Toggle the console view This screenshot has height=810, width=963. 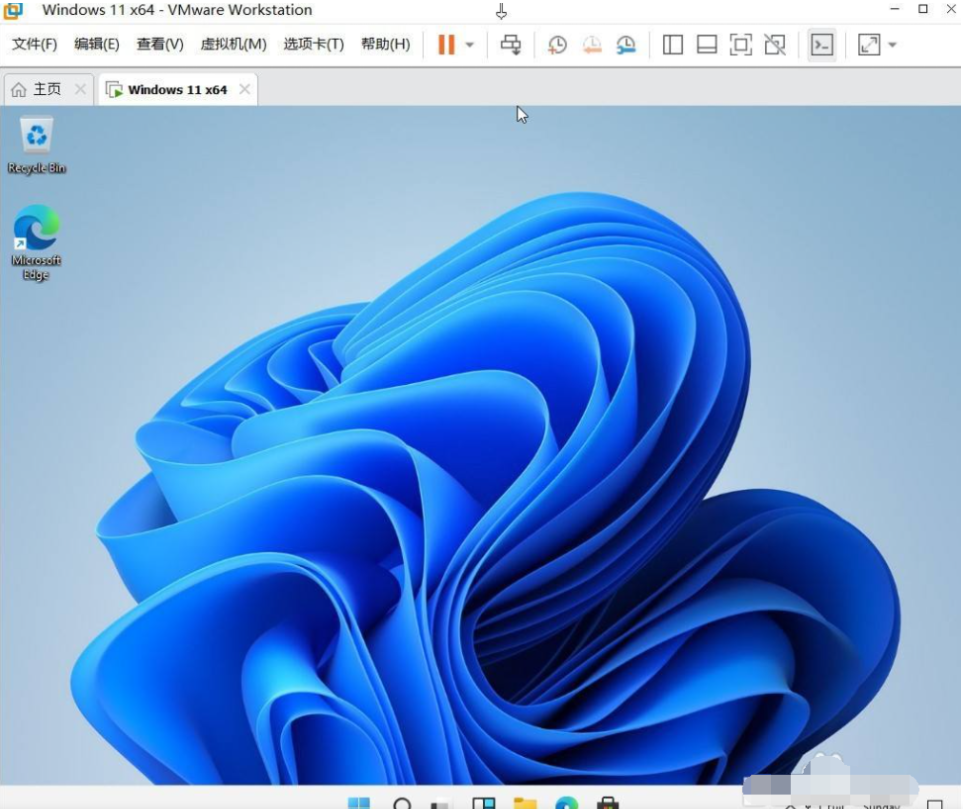(821, 44)
